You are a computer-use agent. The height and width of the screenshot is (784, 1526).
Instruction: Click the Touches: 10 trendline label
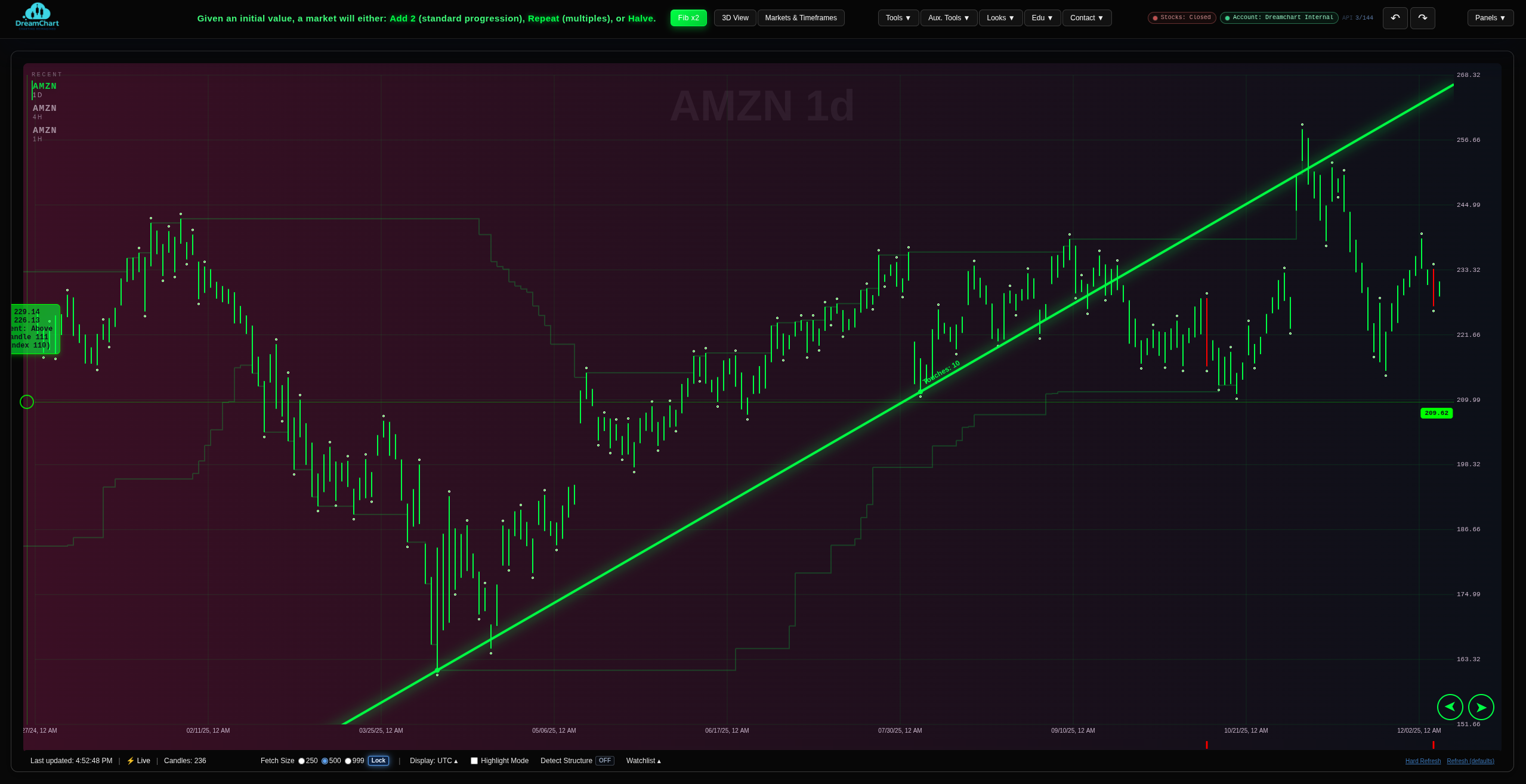pyautogui.click(x=941, y=373)
